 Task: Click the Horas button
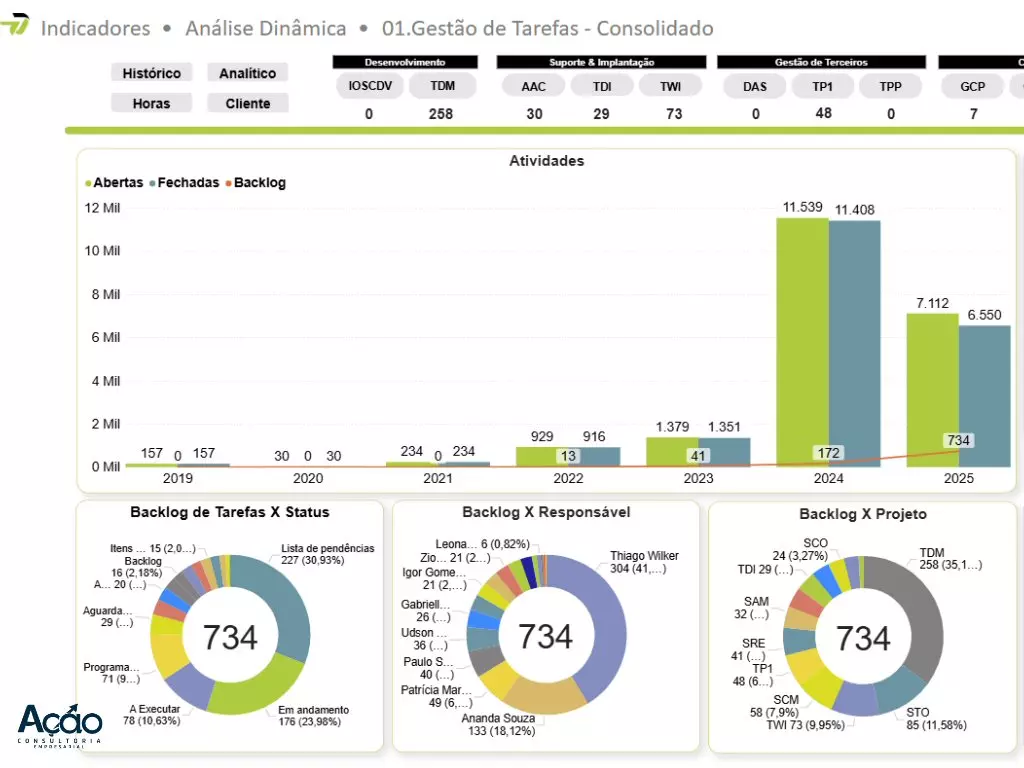click(x=152, y=103)
